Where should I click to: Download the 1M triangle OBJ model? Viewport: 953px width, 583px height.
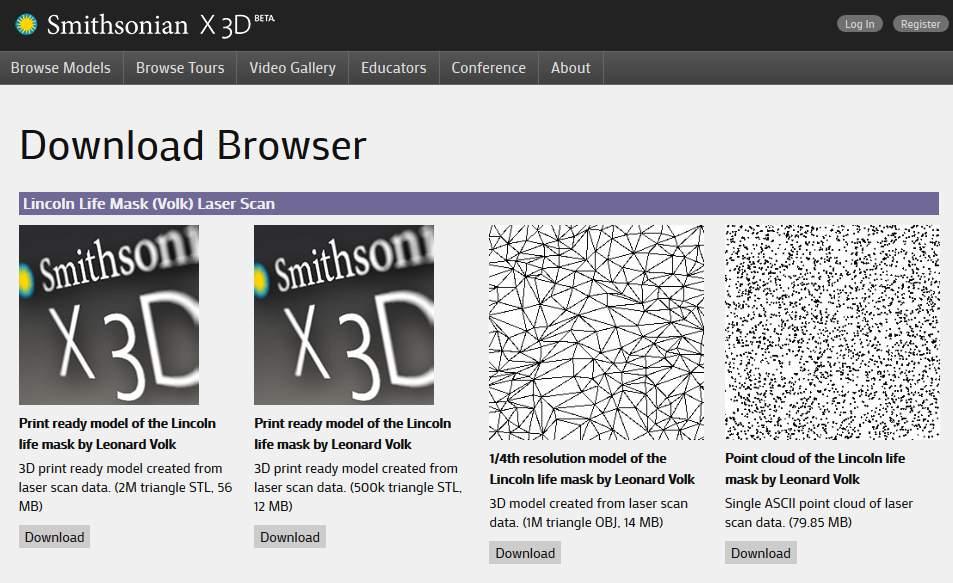tap(525, 553)
